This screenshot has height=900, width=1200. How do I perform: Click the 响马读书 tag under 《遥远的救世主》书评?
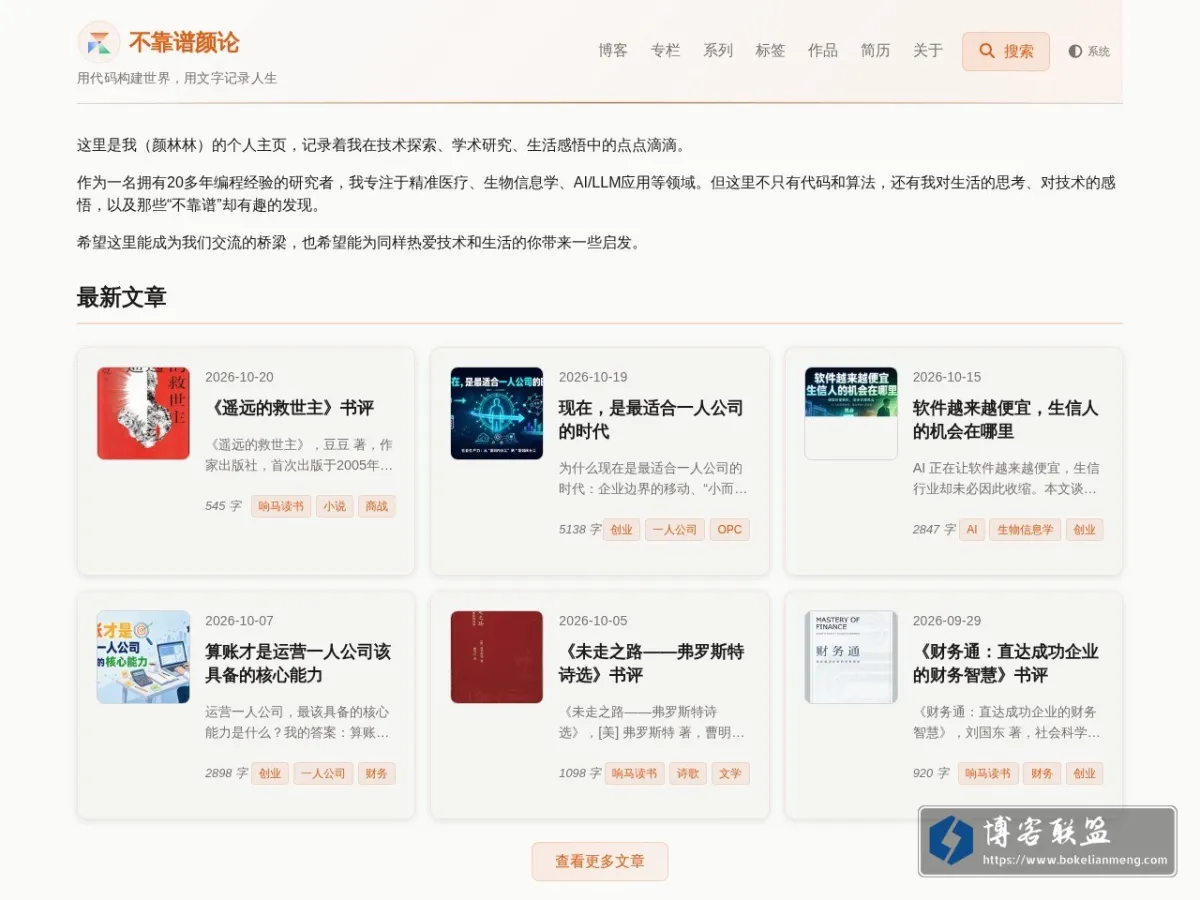[281, 506]
